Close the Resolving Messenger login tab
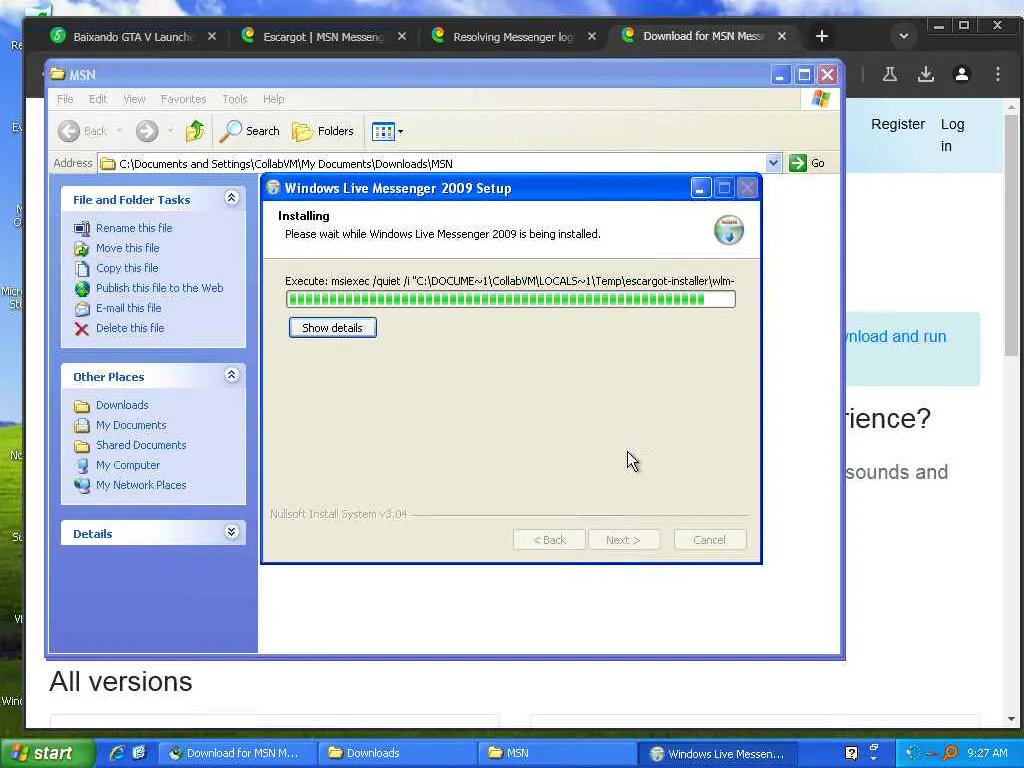 coord(592,37)
